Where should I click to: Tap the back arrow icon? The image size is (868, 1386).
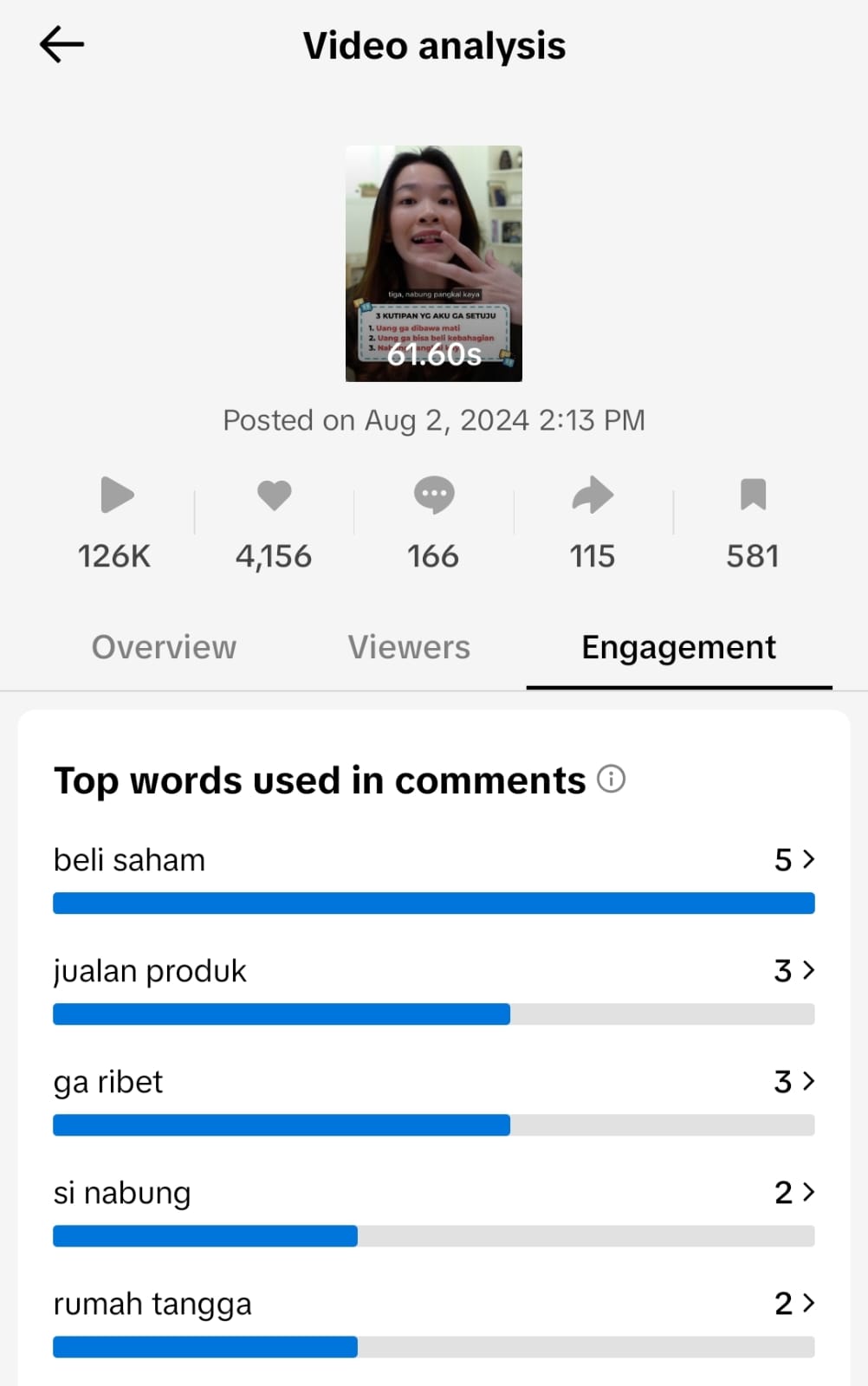(x=62, y=44)
